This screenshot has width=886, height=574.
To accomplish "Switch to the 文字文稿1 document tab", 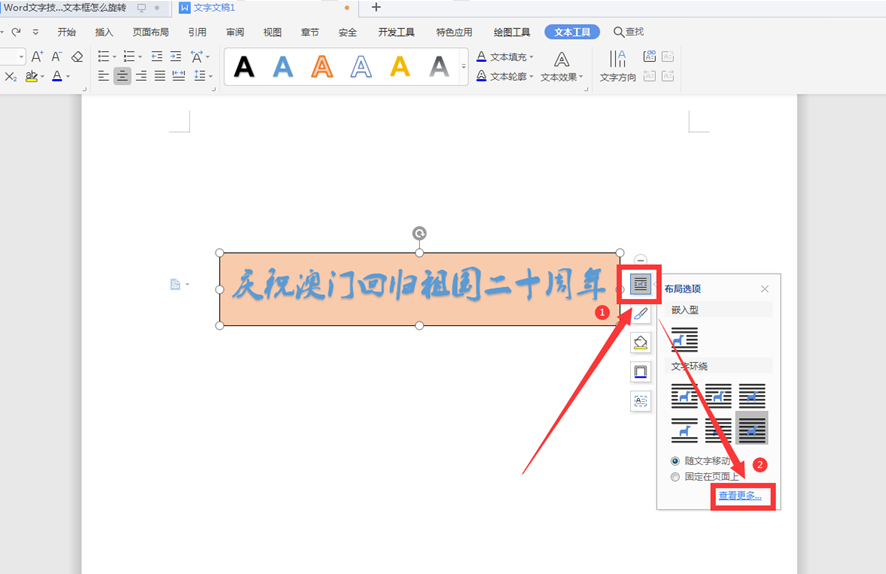I will pos(214,8).
